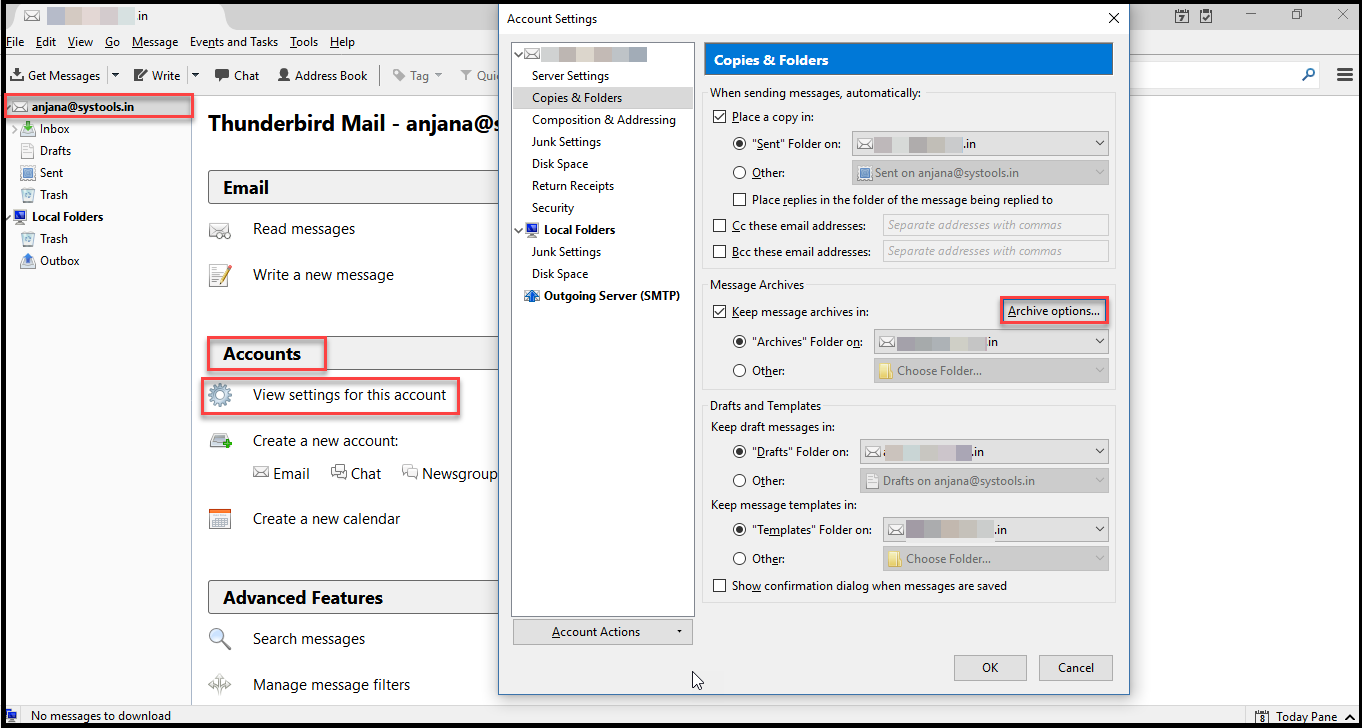The width and height of the screenshot is (1362, 728).
Task: Open the "Sent" Folder on account dropdown
Action: click(x=980, y=144)
